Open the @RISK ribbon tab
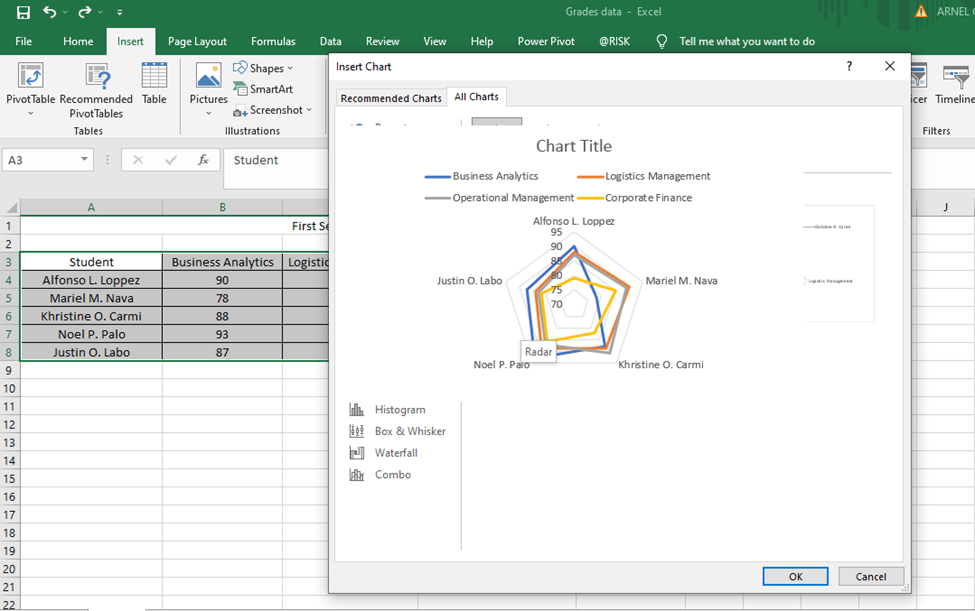Image resolution: width=975 pixels, height=611 pixels. pyautogui.click(x=614, y=42)
